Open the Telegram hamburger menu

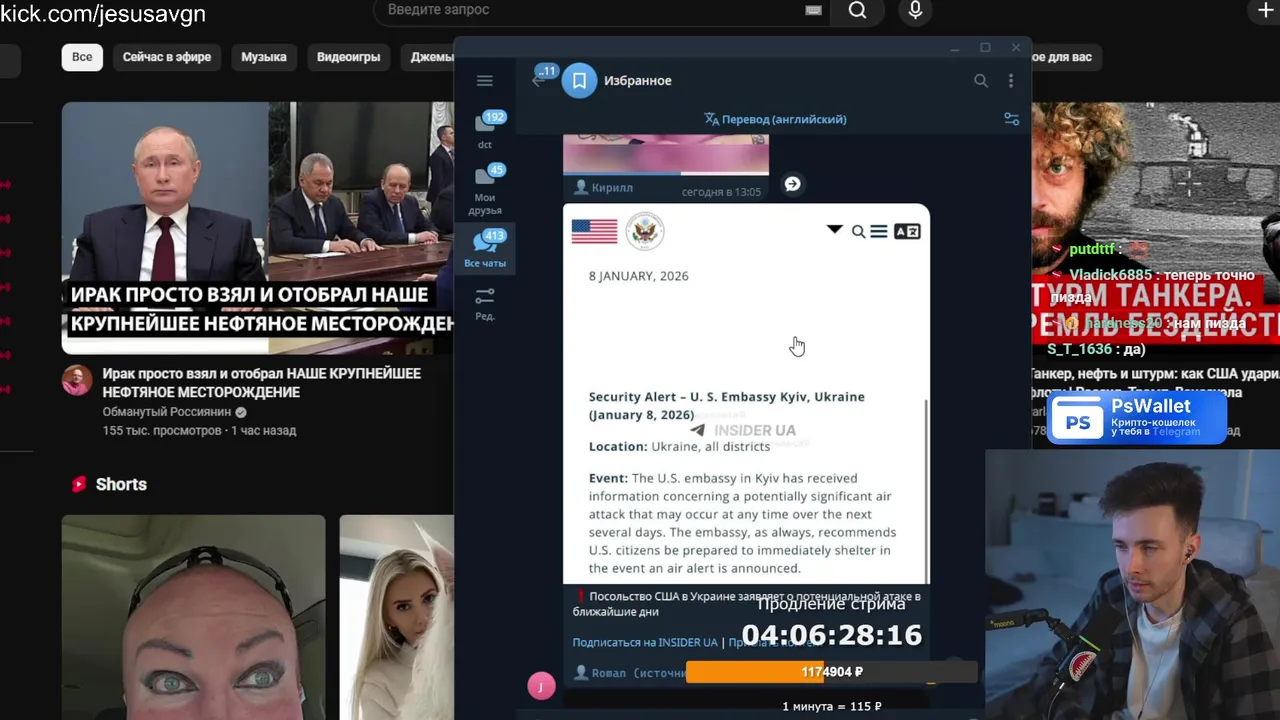(485, 81)
